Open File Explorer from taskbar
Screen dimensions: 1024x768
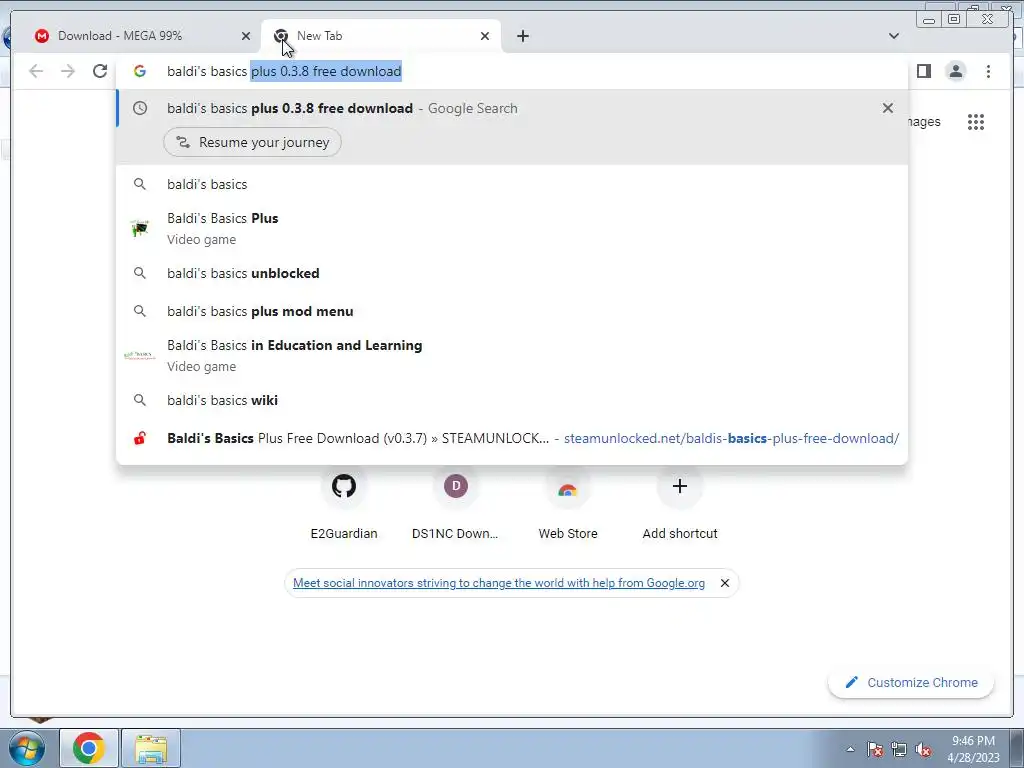pyautogui.click(x=151, y=748)
